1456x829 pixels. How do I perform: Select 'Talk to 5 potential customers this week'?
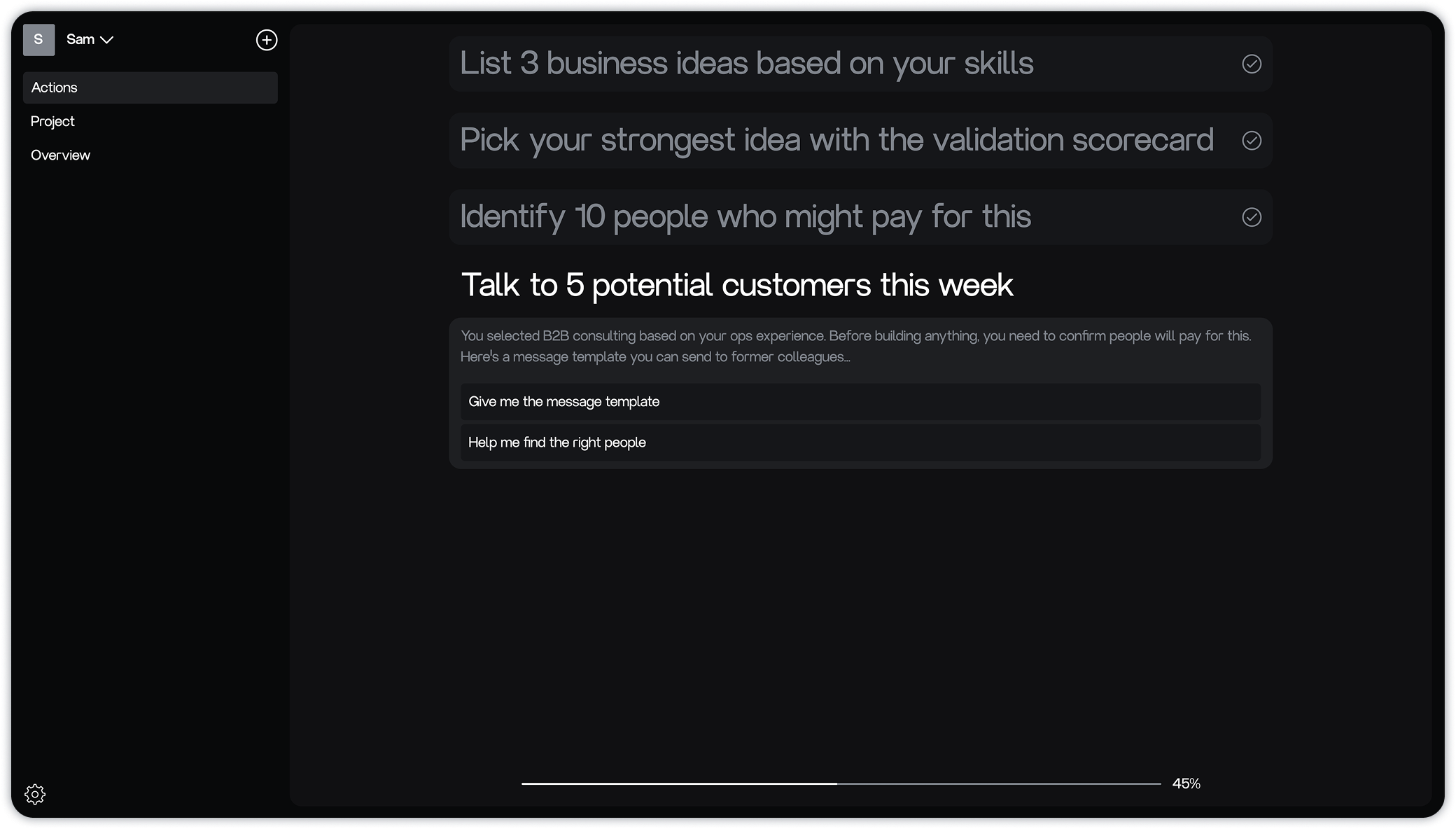(737, 285)
